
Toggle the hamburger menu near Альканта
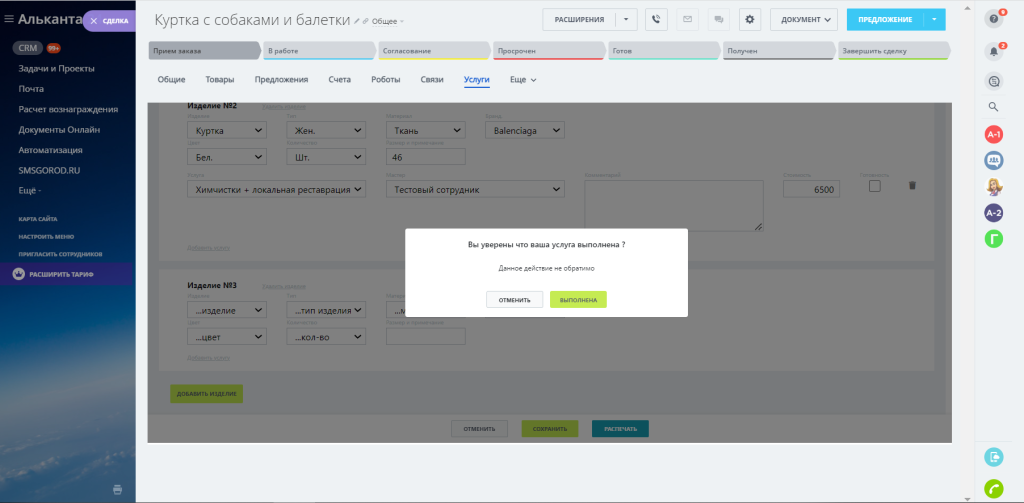point(8,20)
